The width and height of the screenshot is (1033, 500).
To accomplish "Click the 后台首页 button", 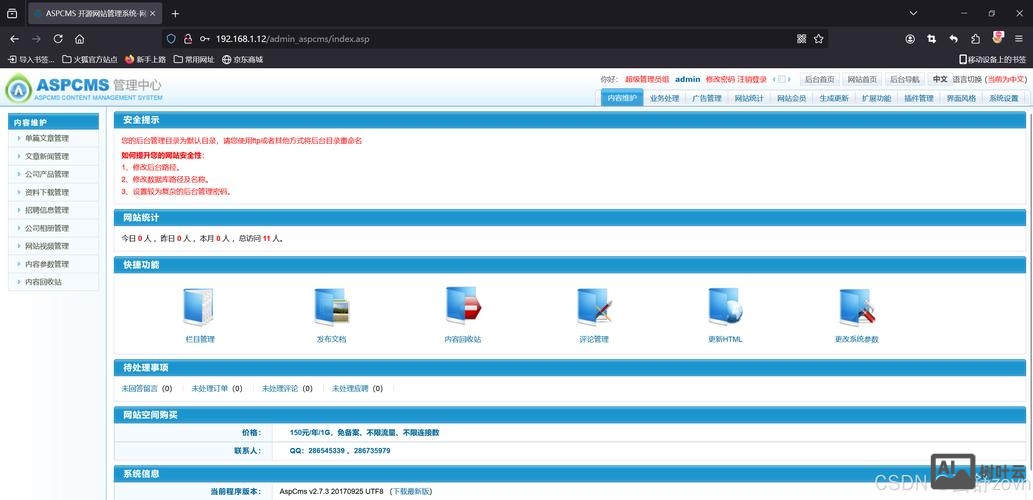I will [x=820, y=79].
